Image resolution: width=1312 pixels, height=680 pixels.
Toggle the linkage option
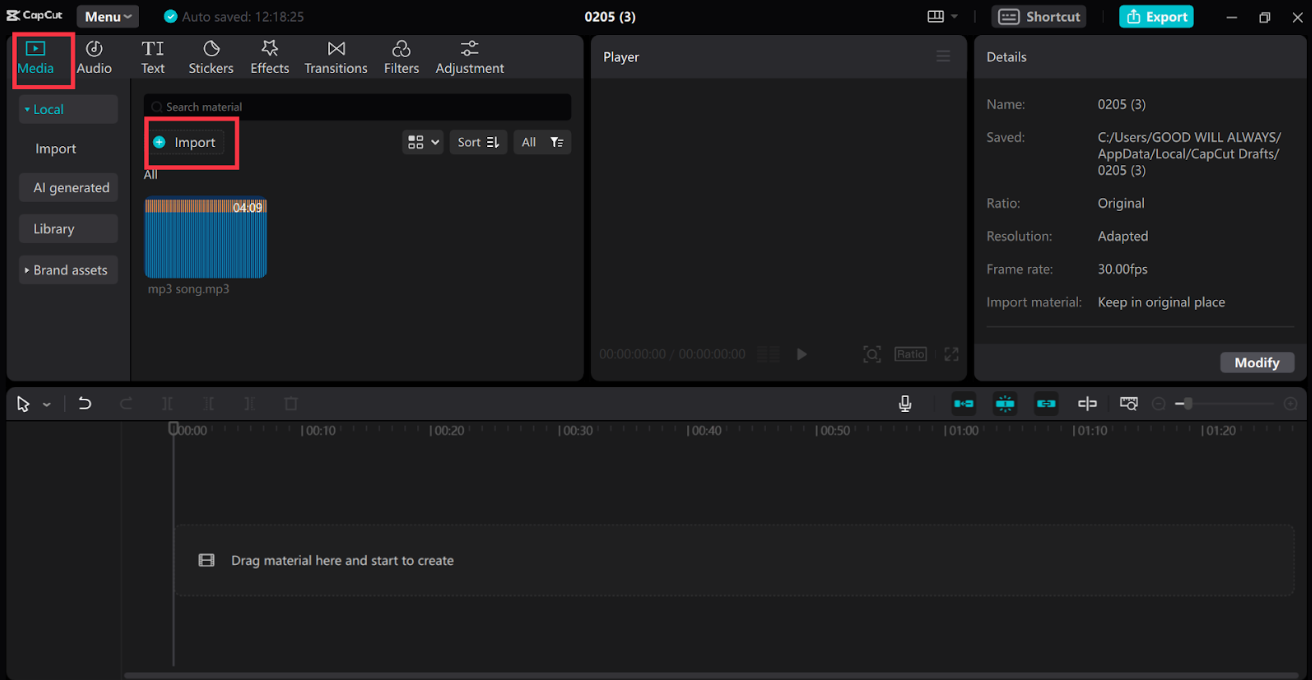coord(1046,403)
